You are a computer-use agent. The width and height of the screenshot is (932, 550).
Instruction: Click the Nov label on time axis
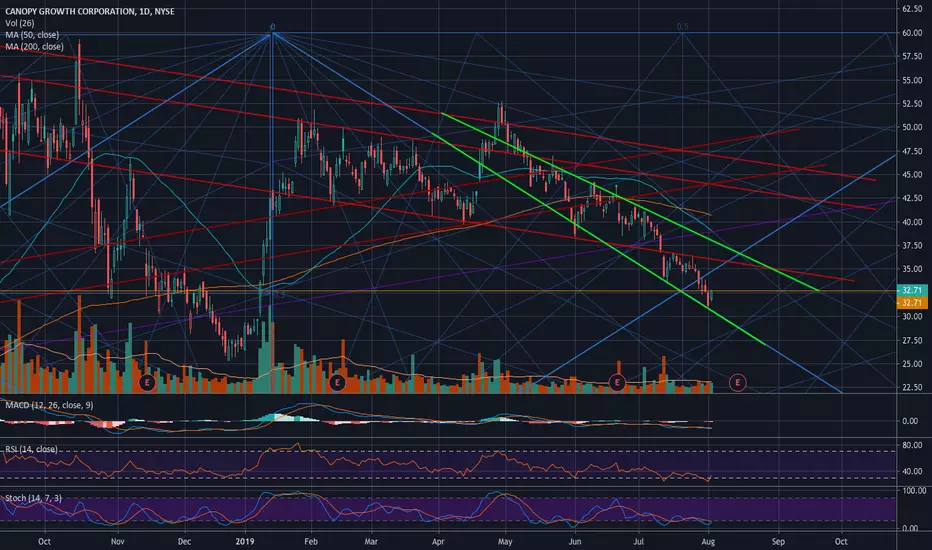(x=117, y=542)
